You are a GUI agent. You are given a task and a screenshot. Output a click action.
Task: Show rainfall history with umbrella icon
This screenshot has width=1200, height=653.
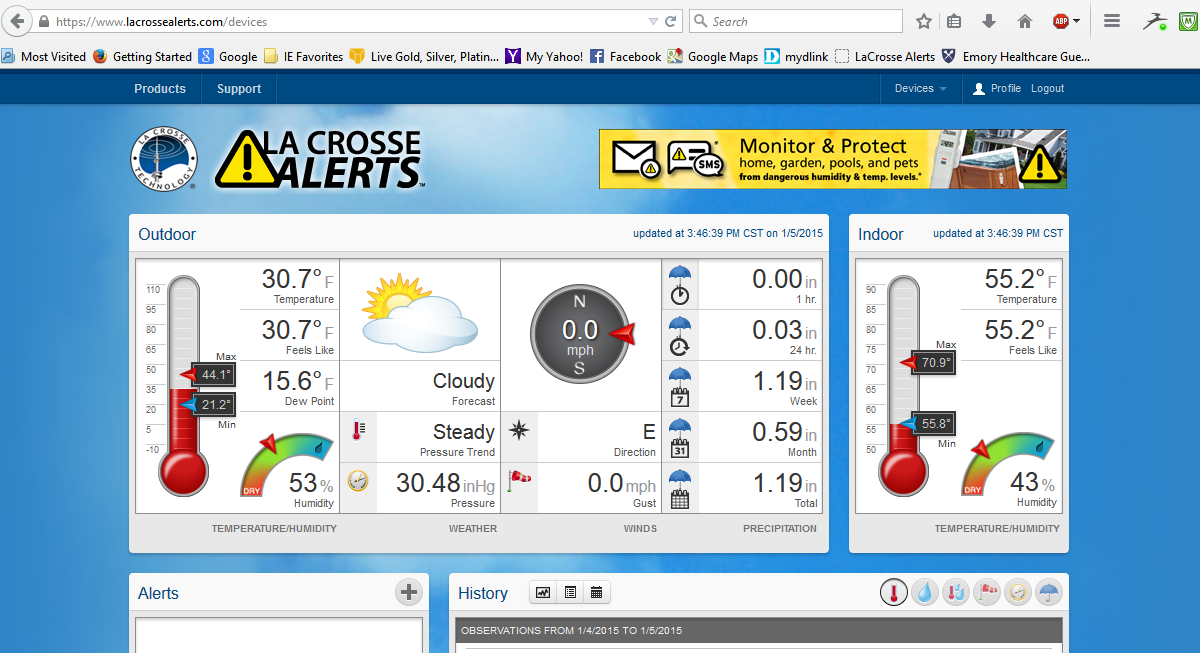[1048, 593]
